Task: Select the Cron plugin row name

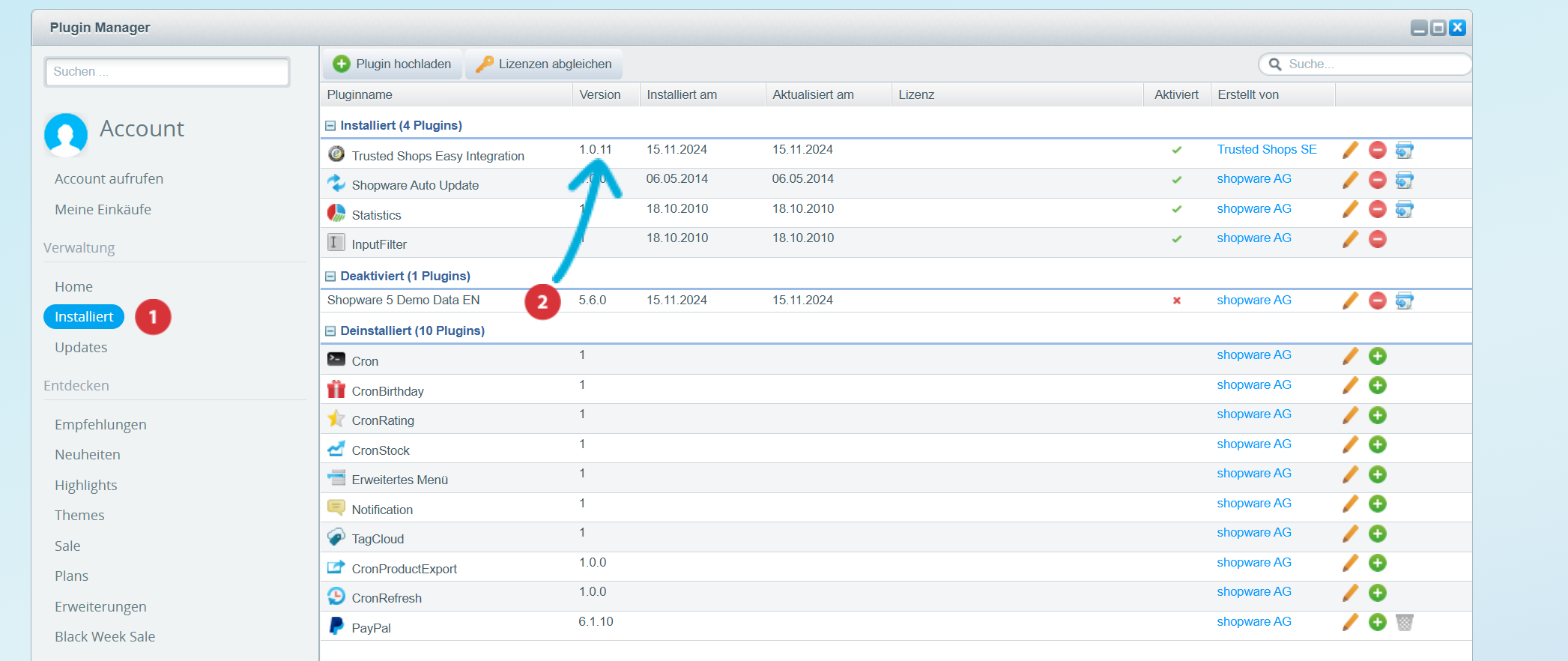Action: click(x=365, y=361)
